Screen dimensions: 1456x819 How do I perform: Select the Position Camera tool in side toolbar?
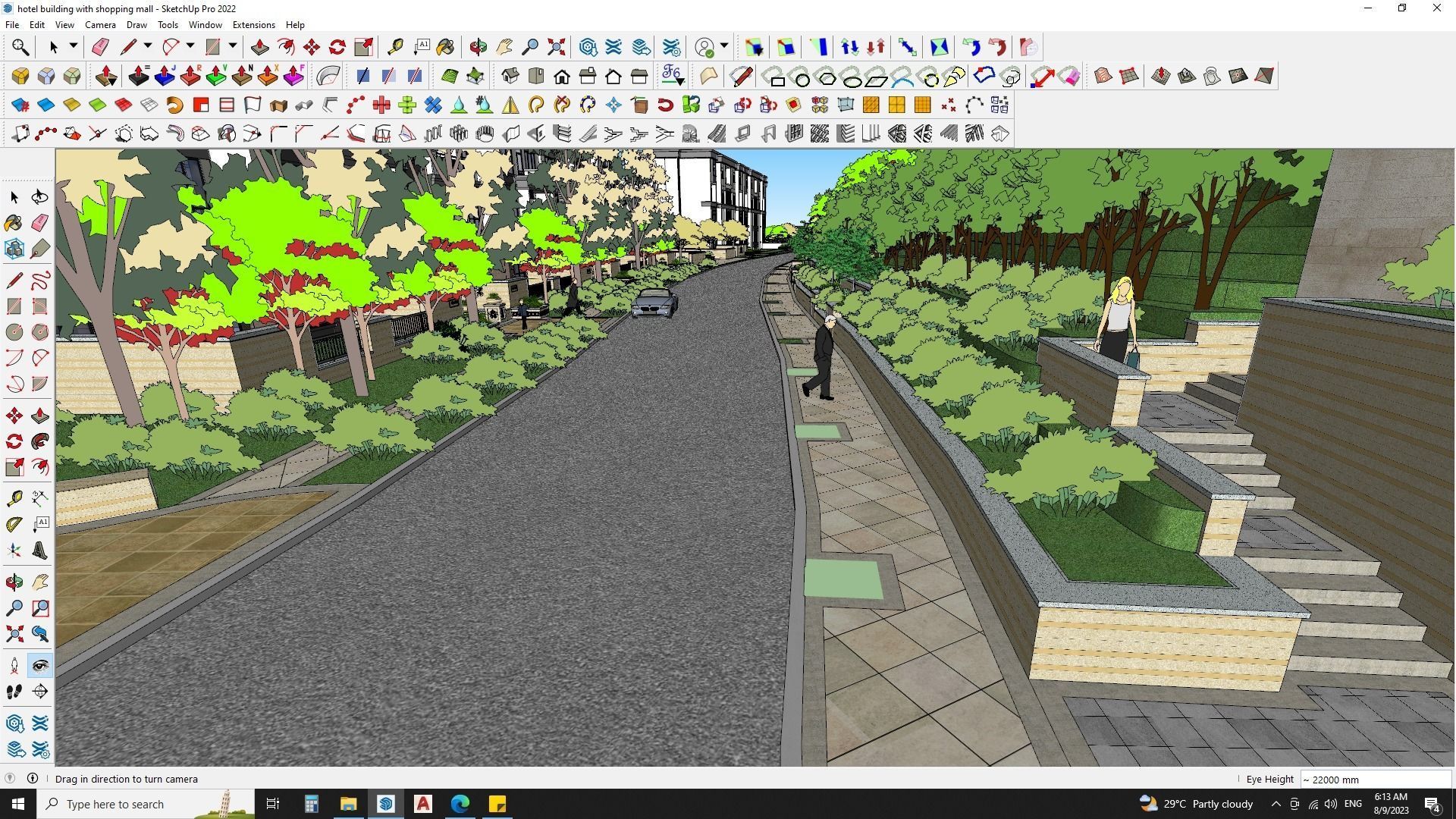[14, 666]
